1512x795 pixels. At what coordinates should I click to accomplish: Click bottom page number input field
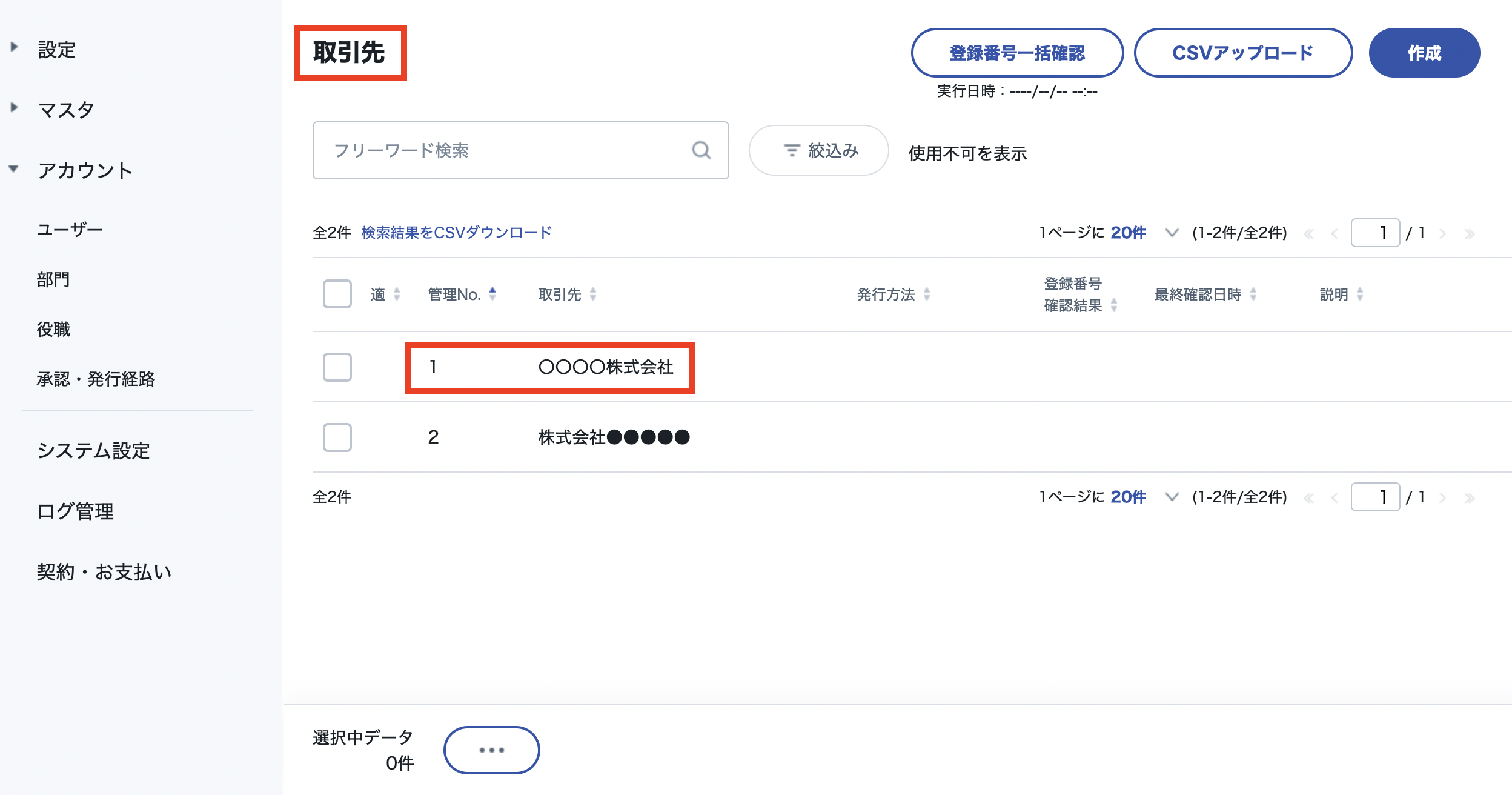[x=1375, y=497]
